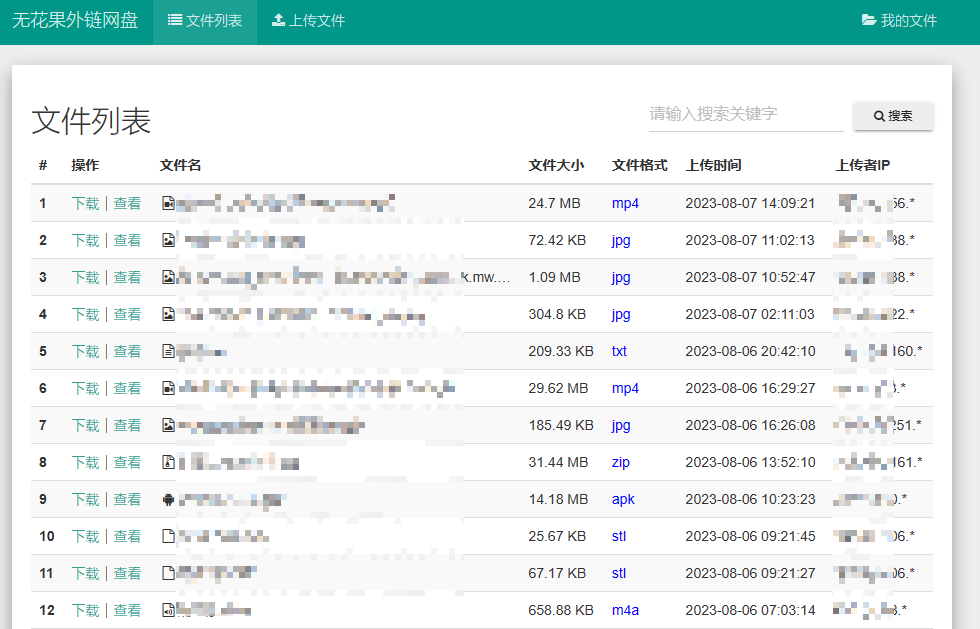This screenshot has width=980, height=629.
Task: Click the zip format link in row 8
Action: (621, 463)
